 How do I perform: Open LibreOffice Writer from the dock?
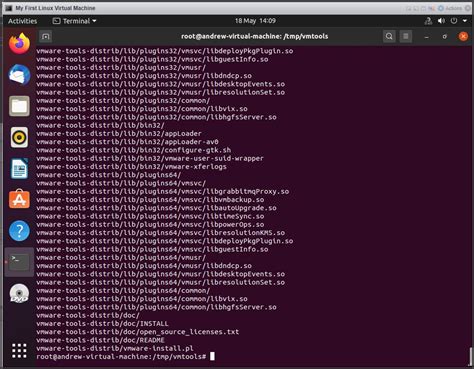(x=19, y=169)
